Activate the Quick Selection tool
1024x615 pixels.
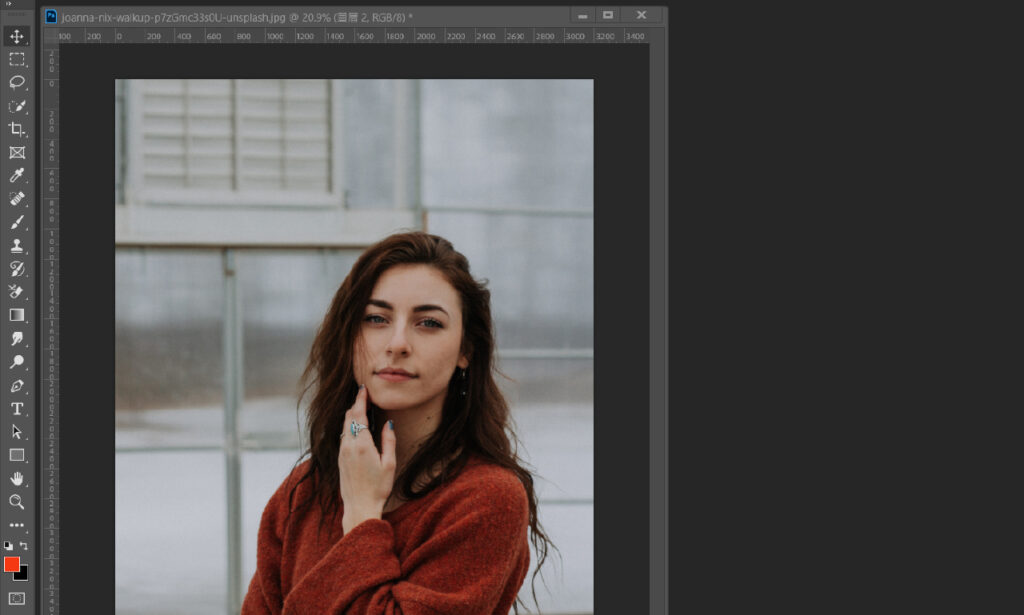(17, 106)
